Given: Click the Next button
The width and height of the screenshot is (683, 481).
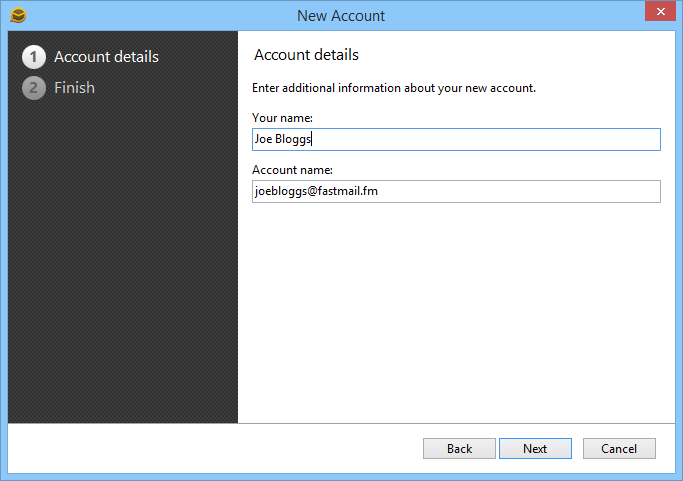Looking at the screenshot, I should click(535, 448).
